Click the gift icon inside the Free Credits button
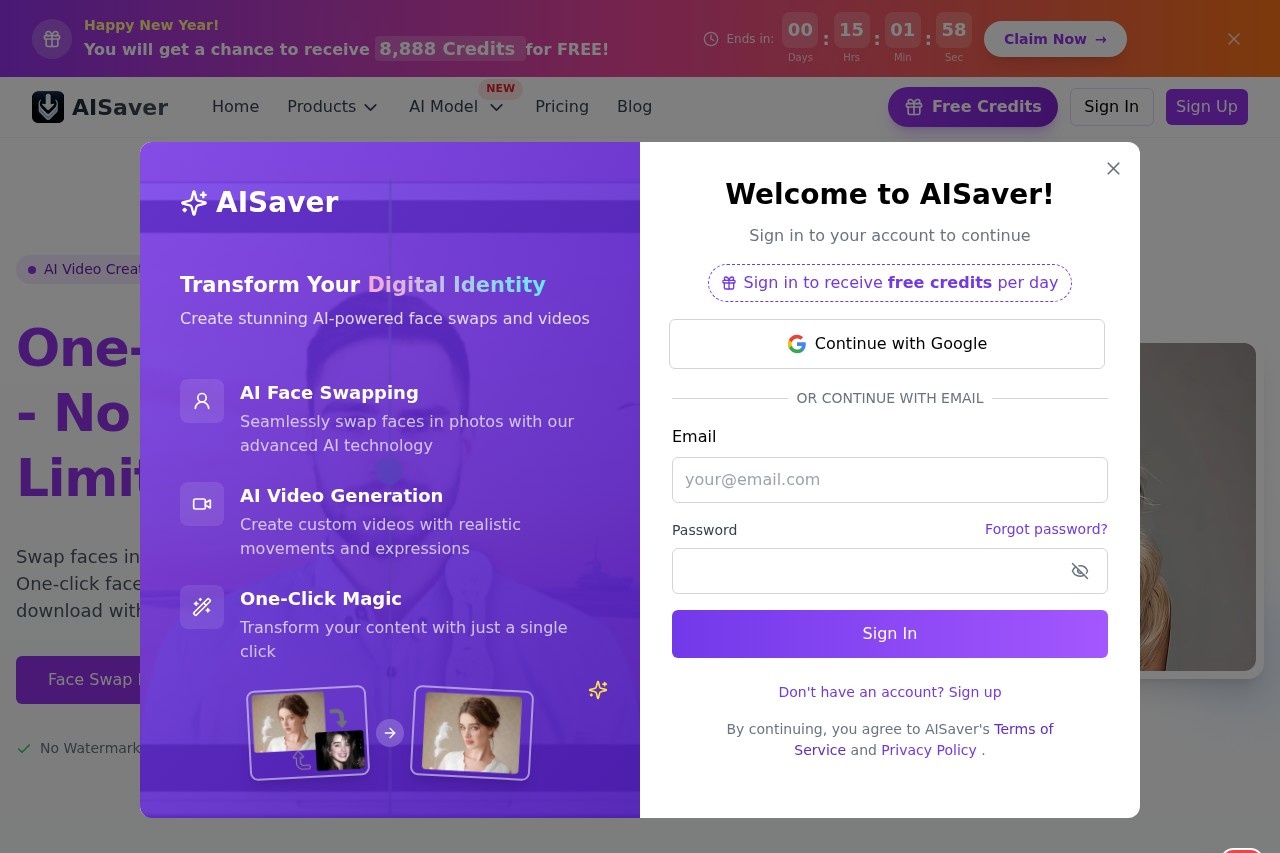This screenshot has height=853, width=1280. [x=913, y=106]
